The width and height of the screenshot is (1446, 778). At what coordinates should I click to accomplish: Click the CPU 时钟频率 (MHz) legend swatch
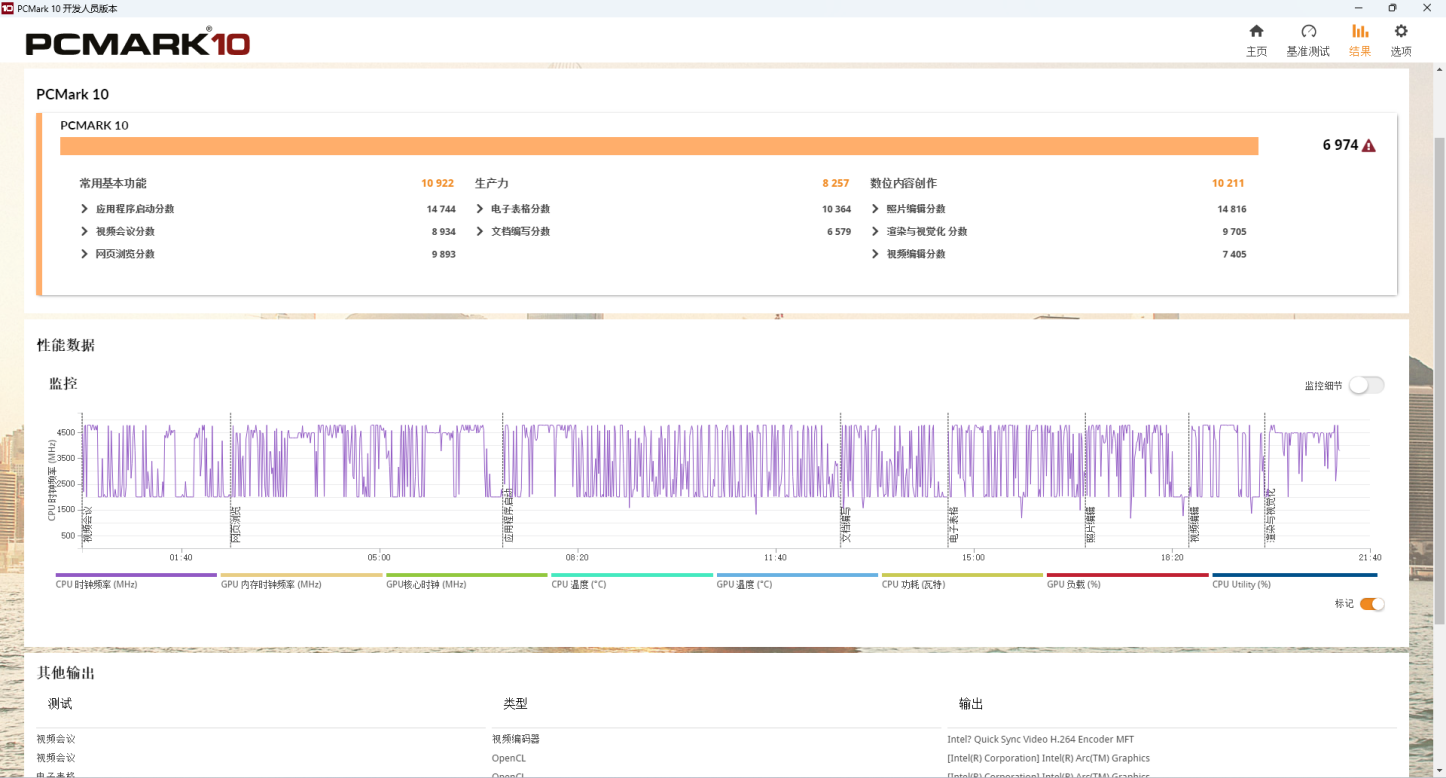(x=136, y=575)
